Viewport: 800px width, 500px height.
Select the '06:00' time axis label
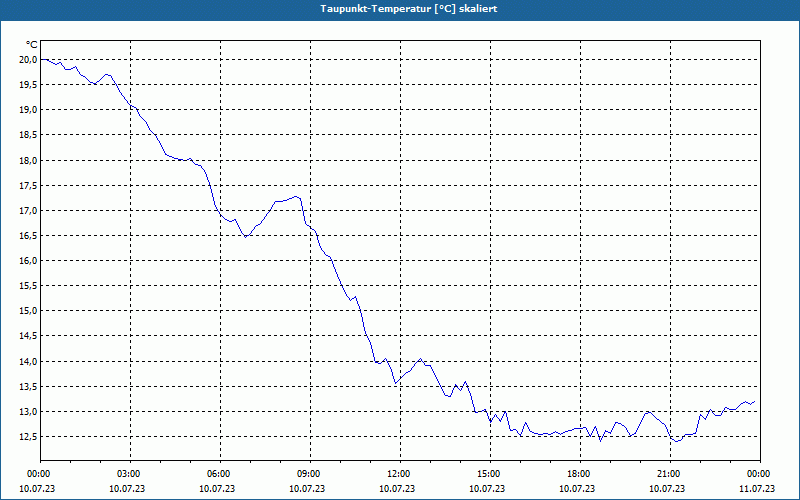[220, 474]
